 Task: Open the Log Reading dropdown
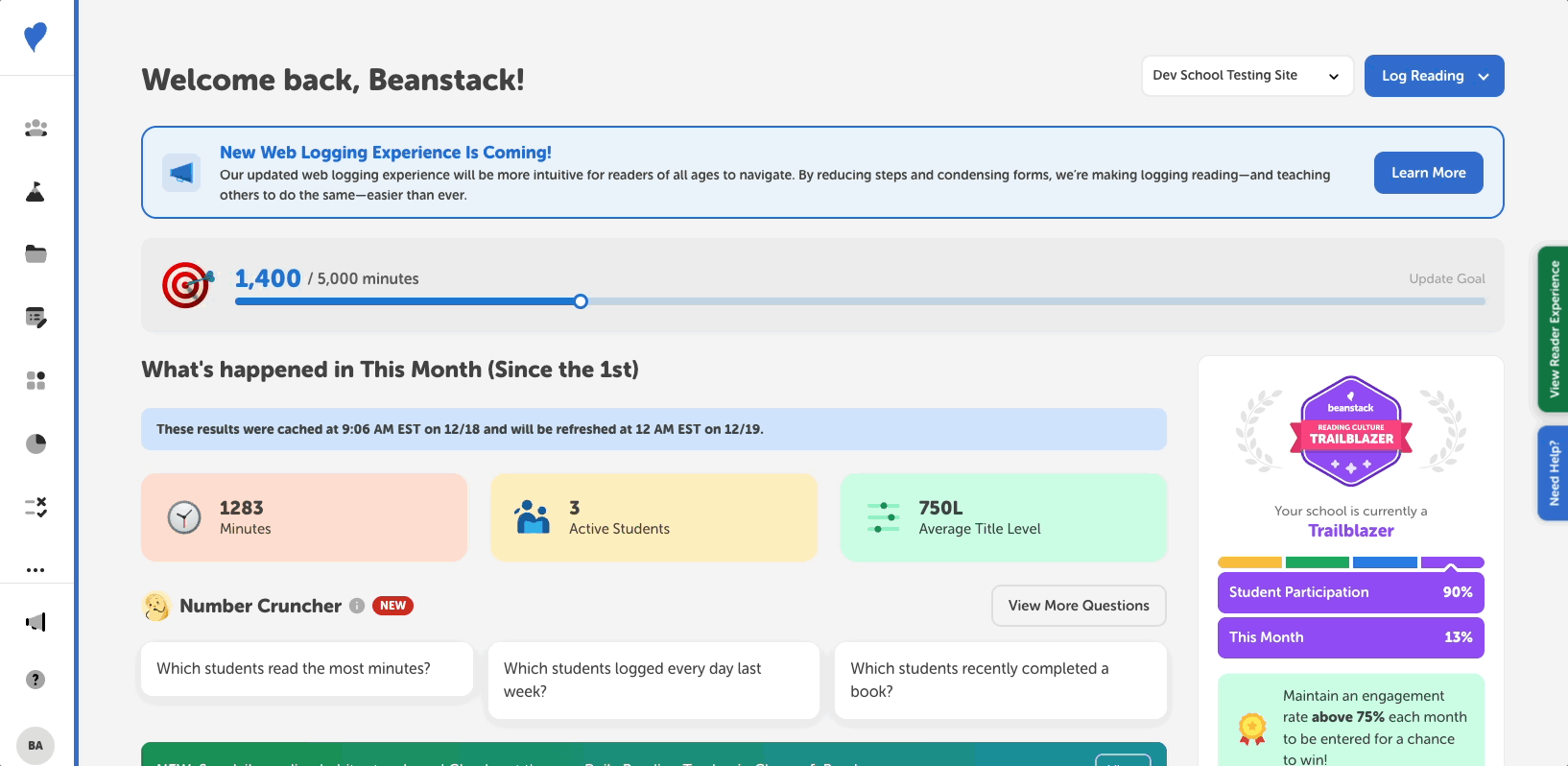(1434, 76)
